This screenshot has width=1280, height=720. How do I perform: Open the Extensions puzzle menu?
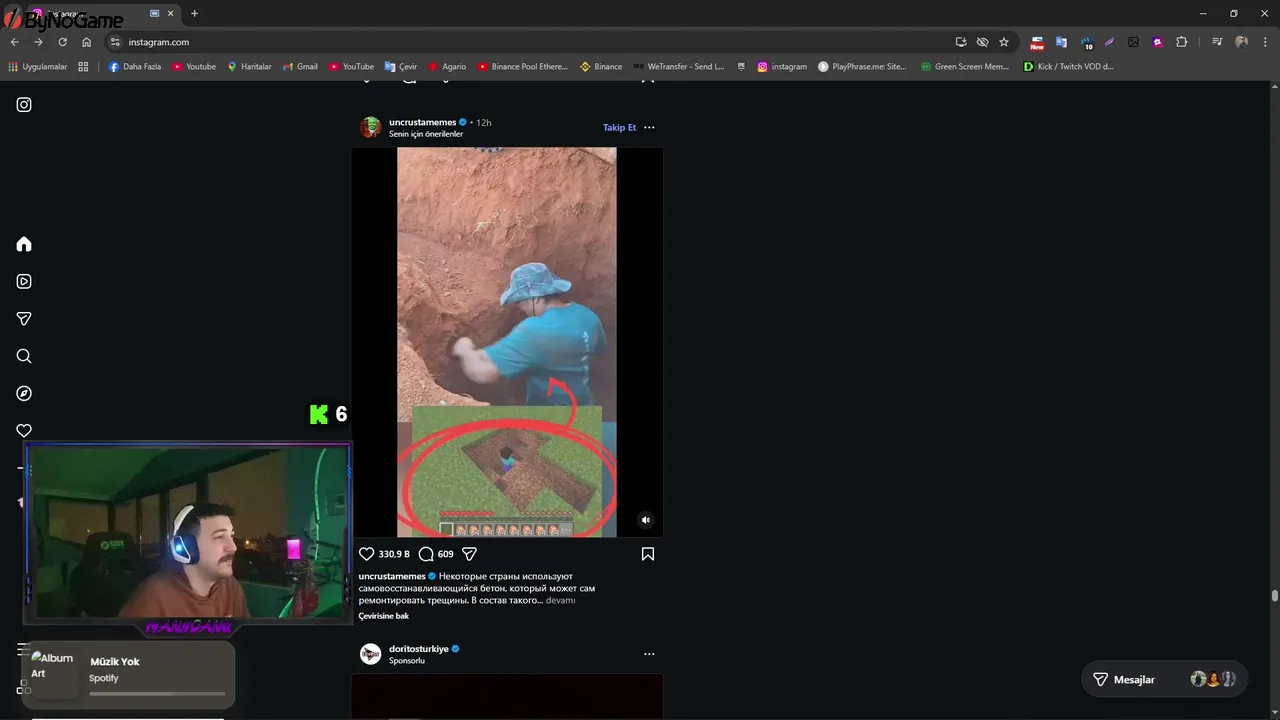[1182, 42]
